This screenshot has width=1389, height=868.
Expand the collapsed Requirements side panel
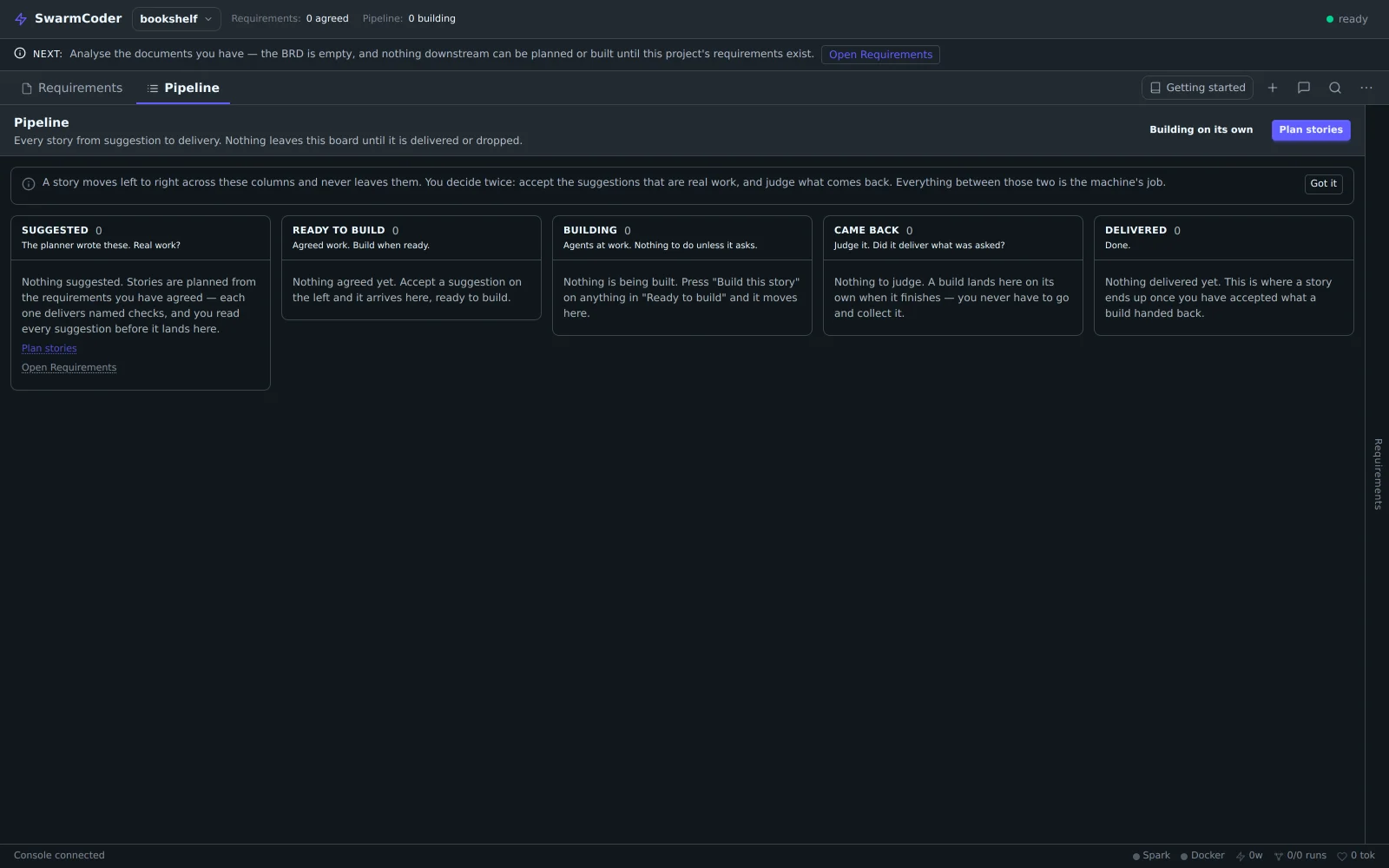[1378, 474]
